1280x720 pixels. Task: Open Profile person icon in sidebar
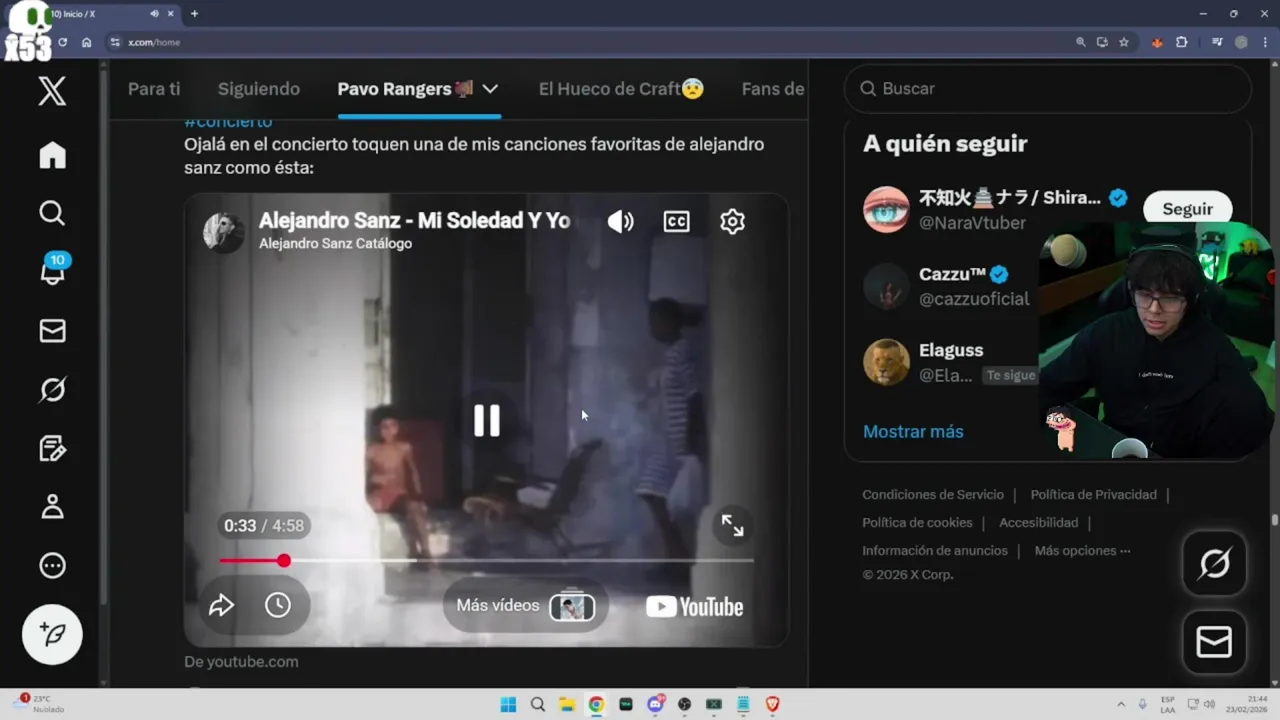tap(52, 507)
